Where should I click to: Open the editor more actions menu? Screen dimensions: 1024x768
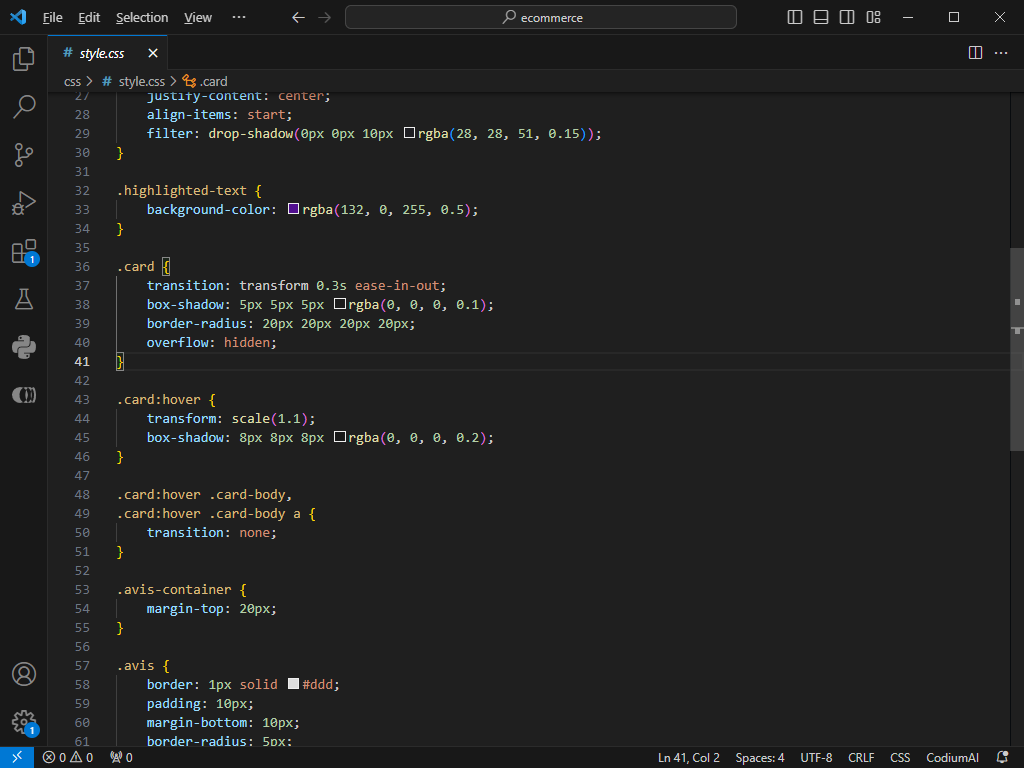click(1002, 52)
